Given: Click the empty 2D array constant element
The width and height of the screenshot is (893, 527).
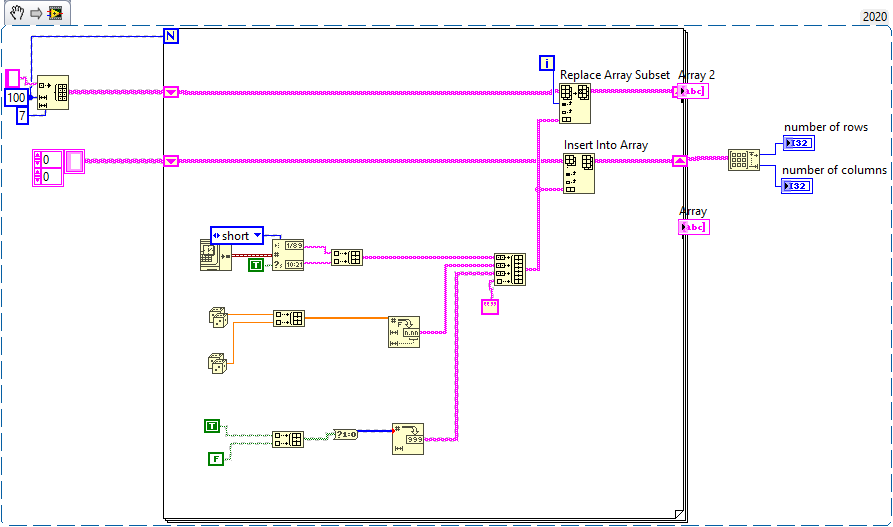Looking at the screenshot, I should (75, 161).
